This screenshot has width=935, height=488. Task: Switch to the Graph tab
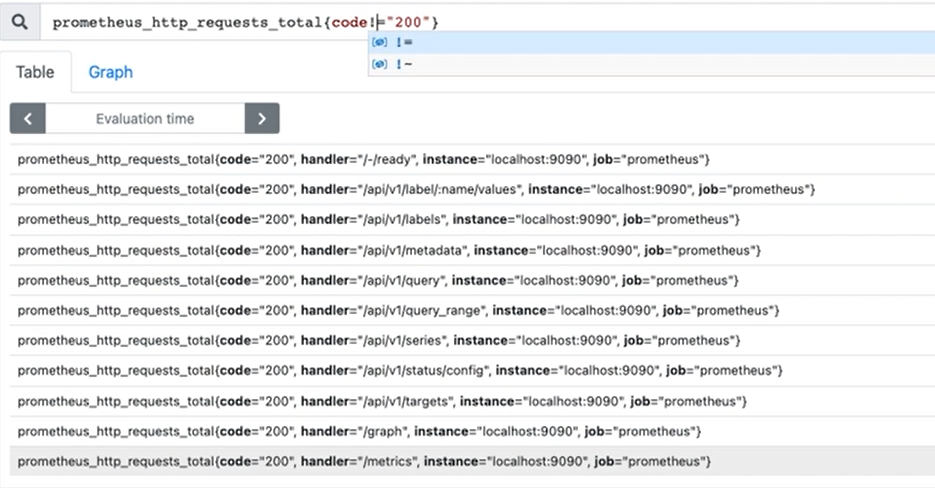(x=110, y=72)
